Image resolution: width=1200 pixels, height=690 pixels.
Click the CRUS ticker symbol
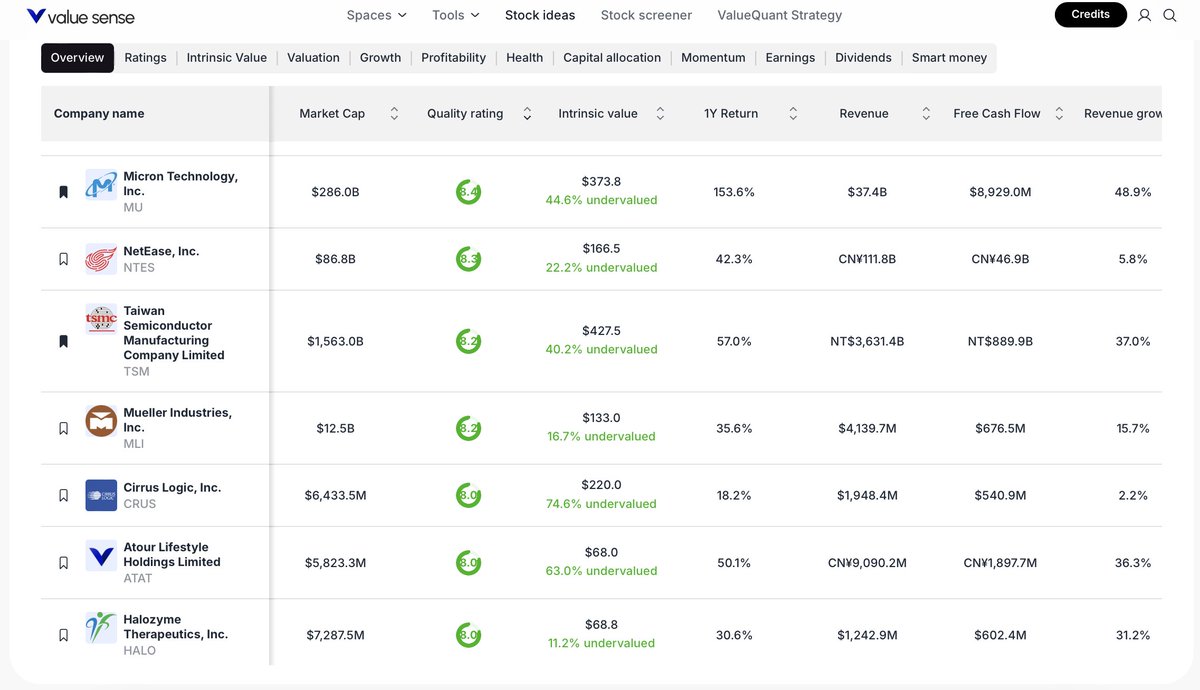tap(140, 504)
